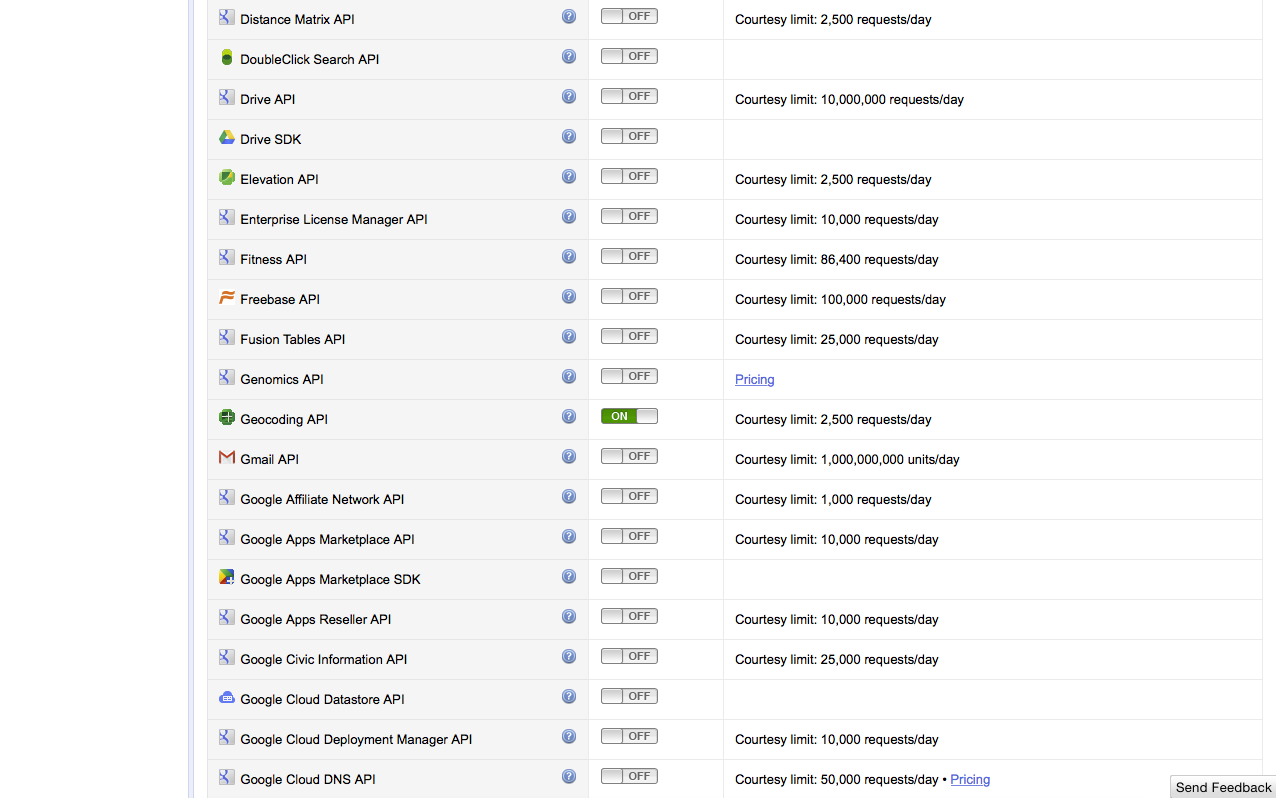Screen dimensions: 1276x798
Task: Switch on the Distance Matrix API
Action: 629,16
